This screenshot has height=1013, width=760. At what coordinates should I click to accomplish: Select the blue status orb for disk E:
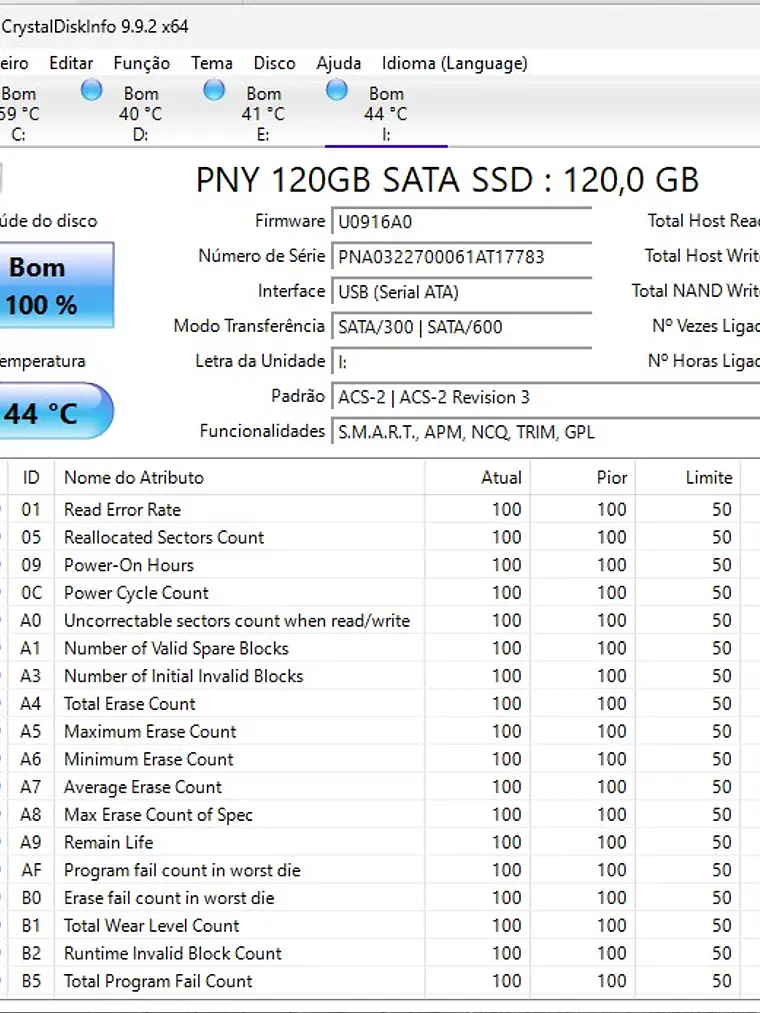[214, 90]
